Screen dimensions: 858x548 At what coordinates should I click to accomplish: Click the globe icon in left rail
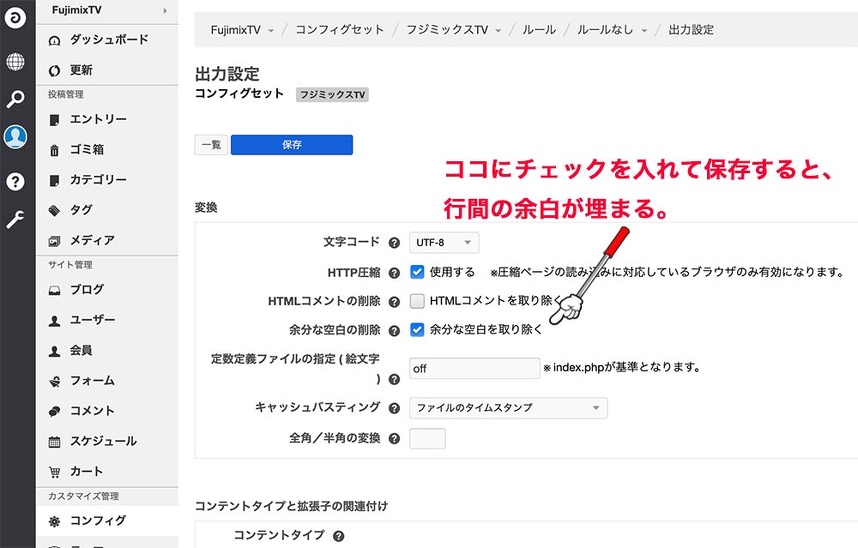(x=16, y=62)
